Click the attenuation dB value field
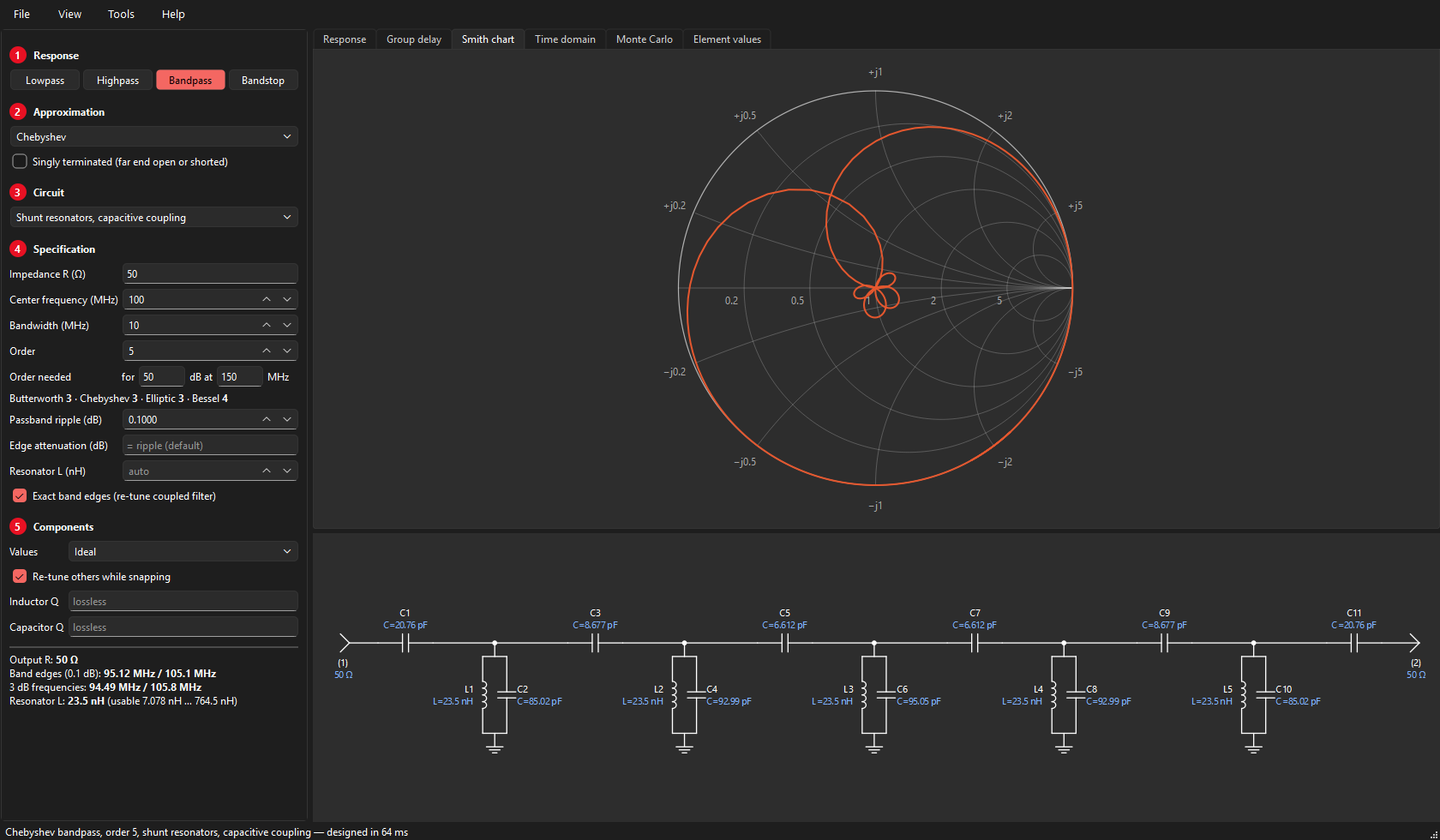Viewport: 1440px width, 840px height. [162, 376]
